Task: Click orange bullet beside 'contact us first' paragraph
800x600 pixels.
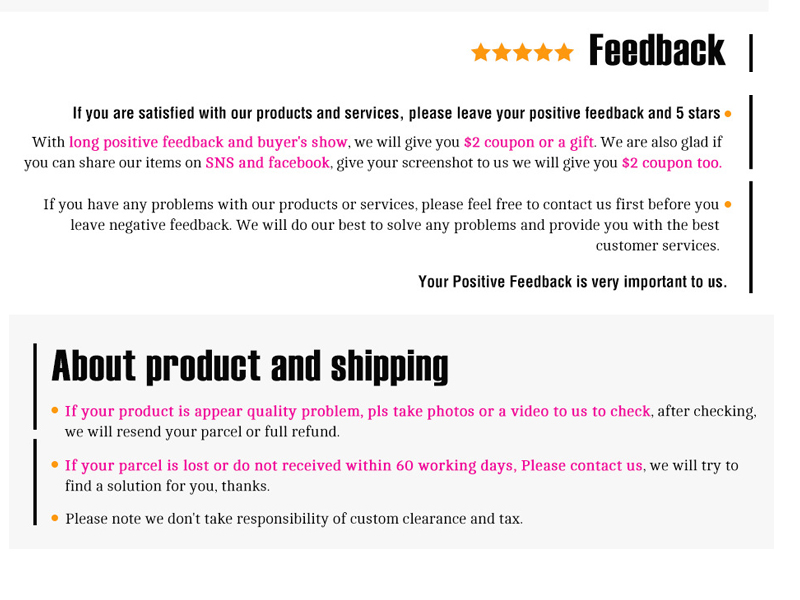Action: pyautogui.click(x=728, y=205)
